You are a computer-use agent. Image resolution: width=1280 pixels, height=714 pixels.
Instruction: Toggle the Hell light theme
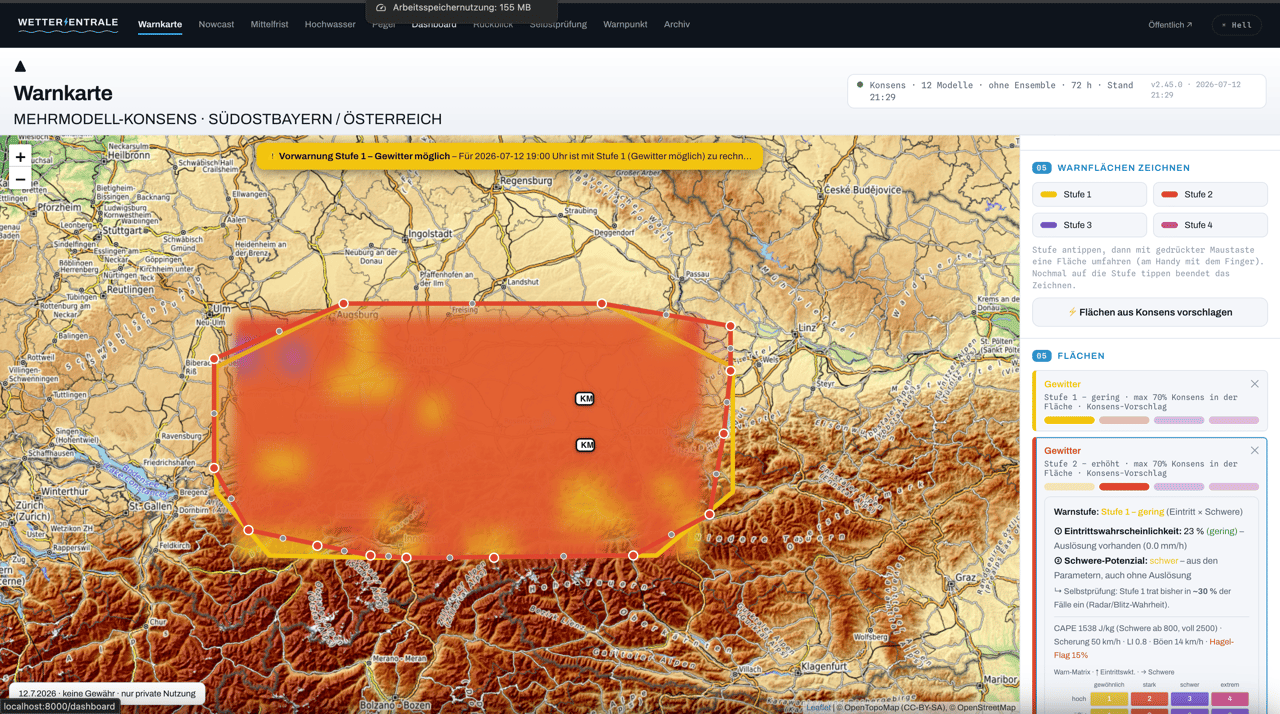pyautogui.click(x=1236, y=25)
